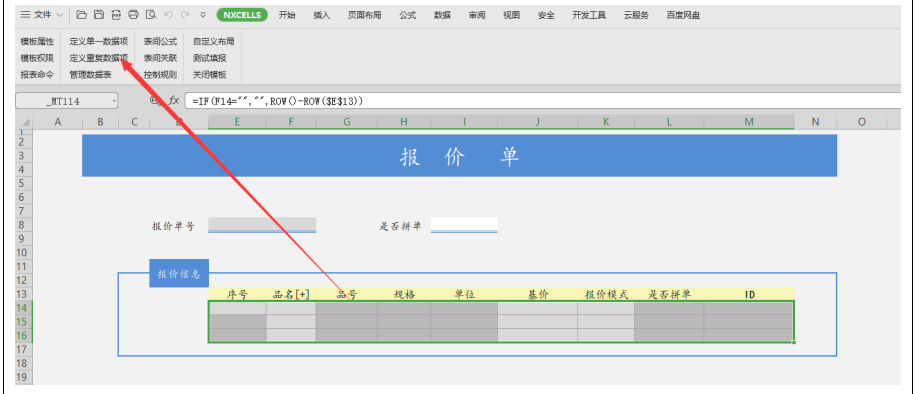Screen dimensions: 915x394
Task: Click the 模板属性 button
Action: click(37, 41)
